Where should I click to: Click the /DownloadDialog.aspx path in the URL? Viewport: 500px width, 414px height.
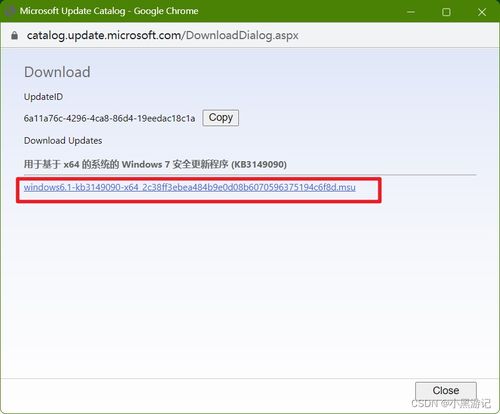[x=240, y=35]
